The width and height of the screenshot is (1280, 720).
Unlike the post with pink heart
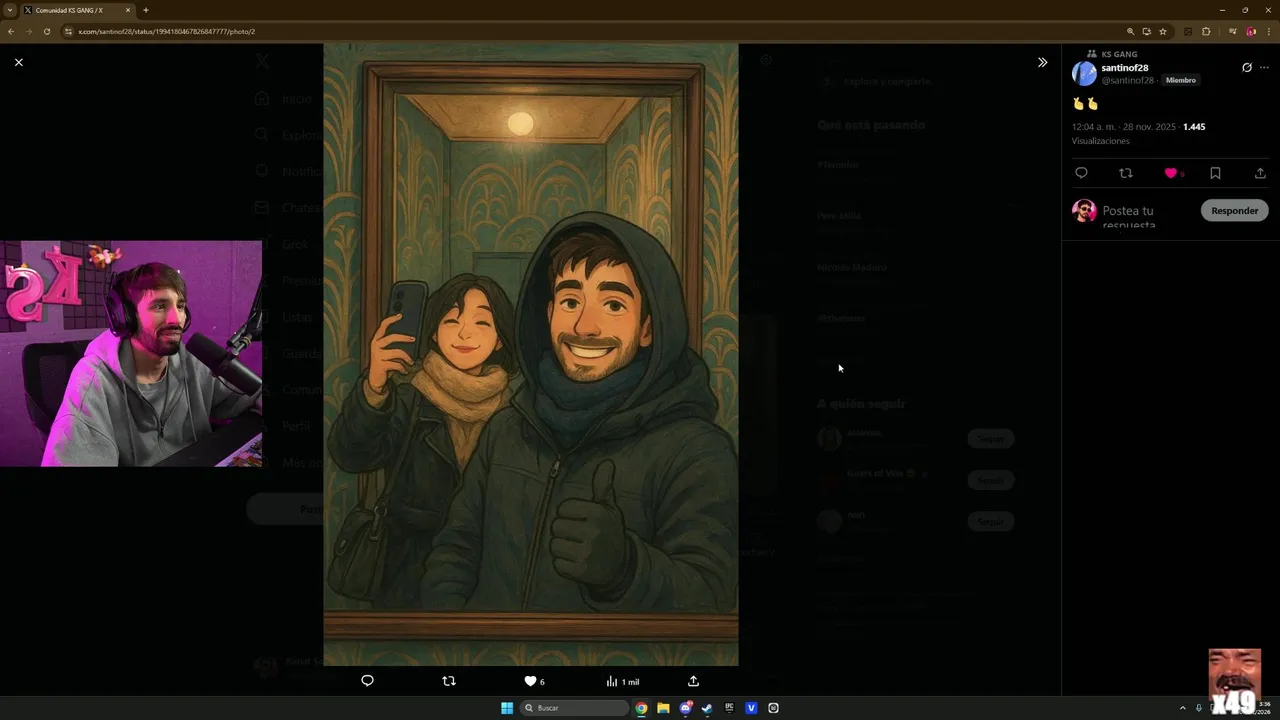click(1171, 173)
